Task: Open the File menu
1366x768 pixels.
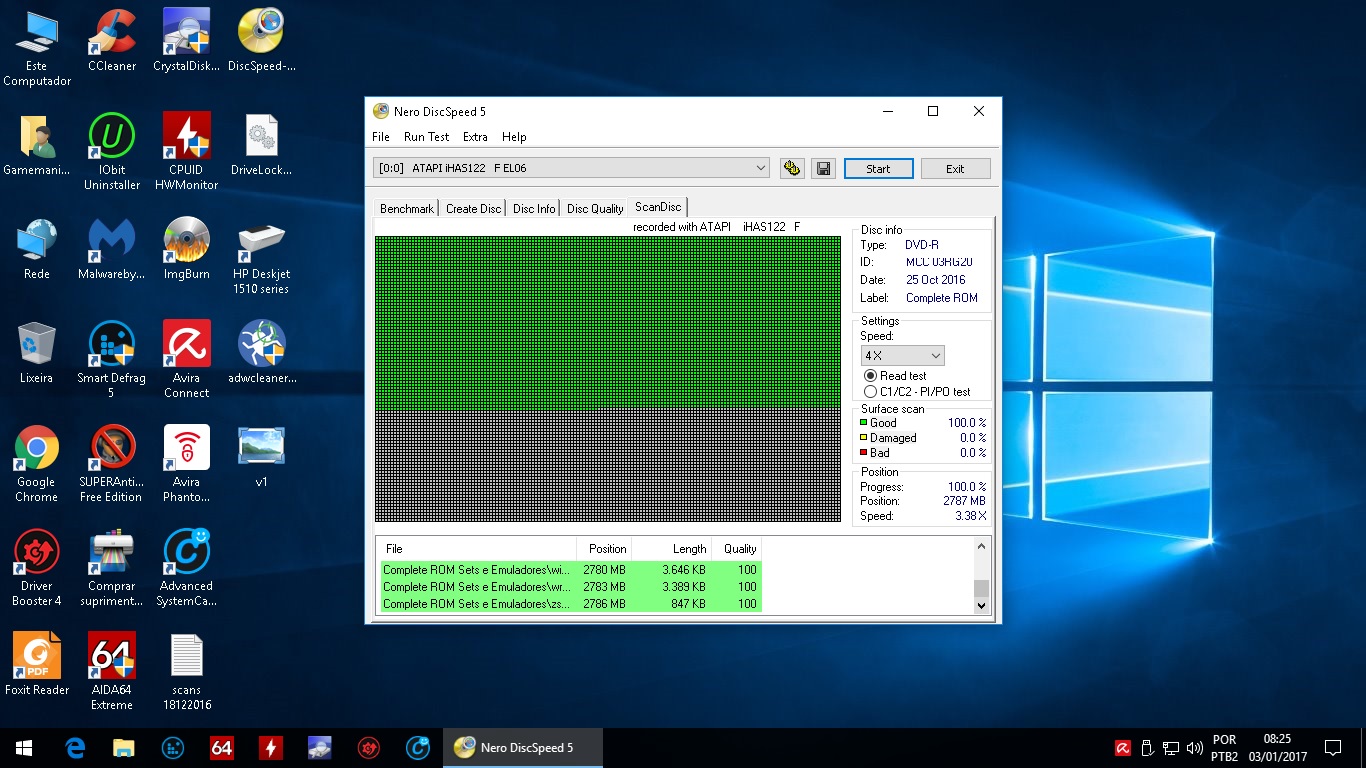Action: [381, 137]
